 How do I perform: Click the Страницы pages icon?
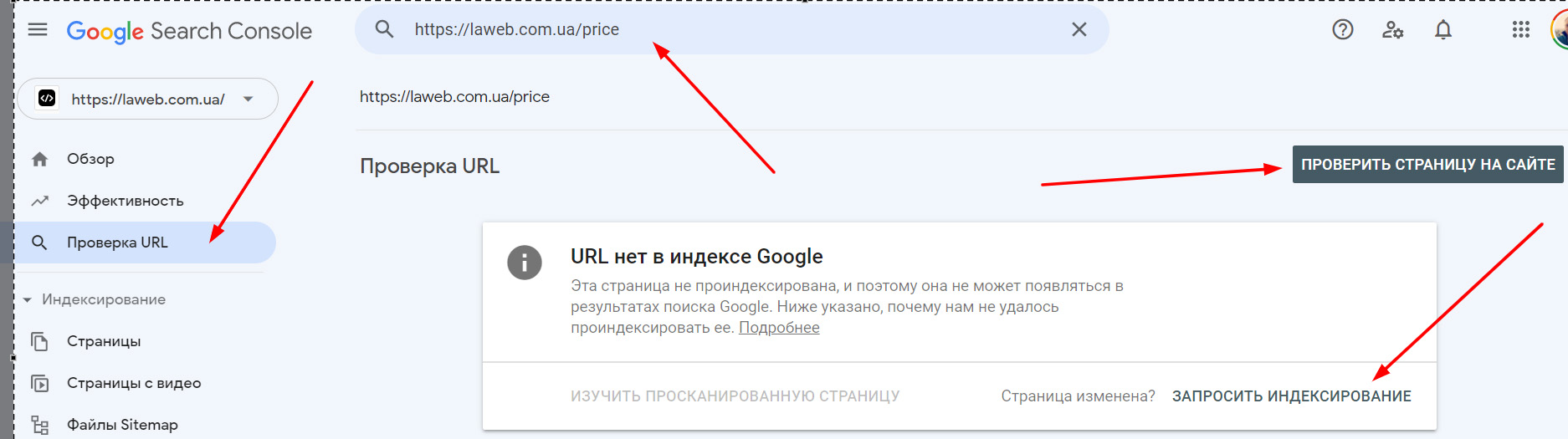39,341
